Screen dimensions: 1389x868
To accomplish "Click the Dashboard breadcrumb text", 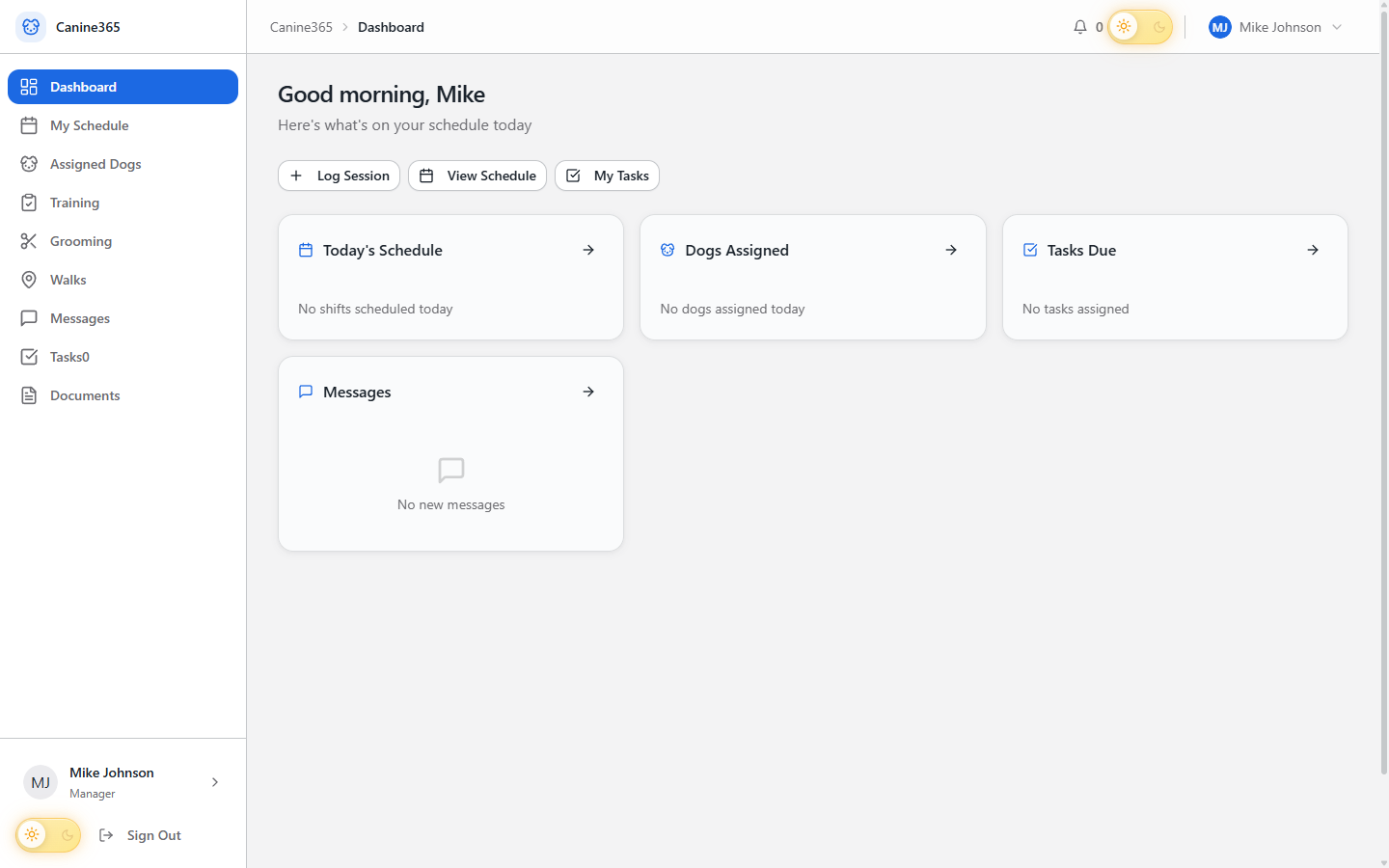I will tap(391, 27).
